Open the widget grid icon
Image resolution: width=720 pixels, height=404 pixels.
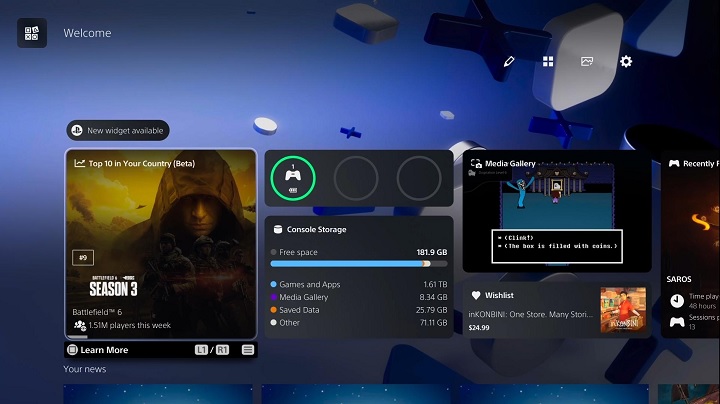[x=548, y=62]
